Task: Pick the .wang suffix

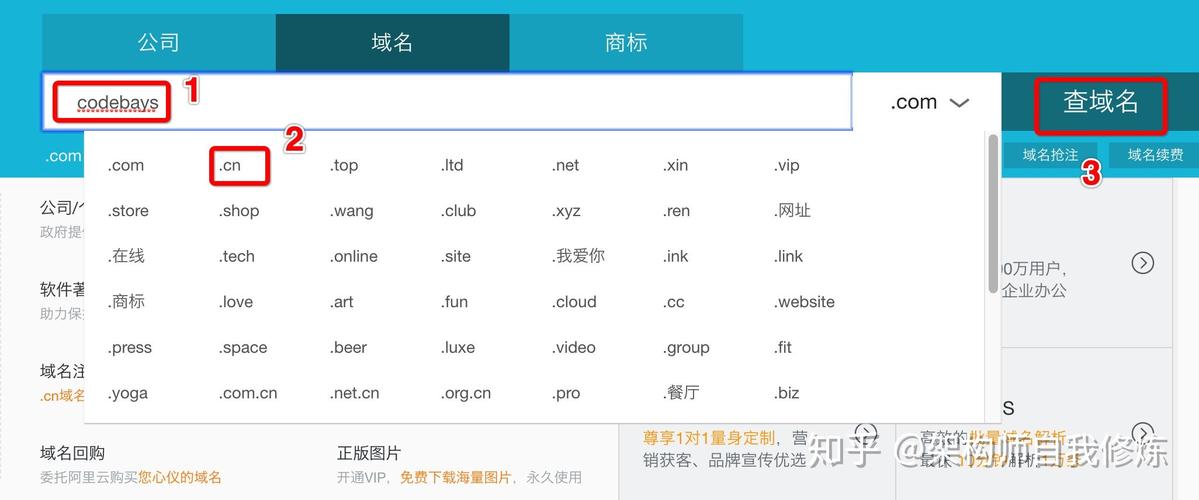Action: (x=351, y=211)
